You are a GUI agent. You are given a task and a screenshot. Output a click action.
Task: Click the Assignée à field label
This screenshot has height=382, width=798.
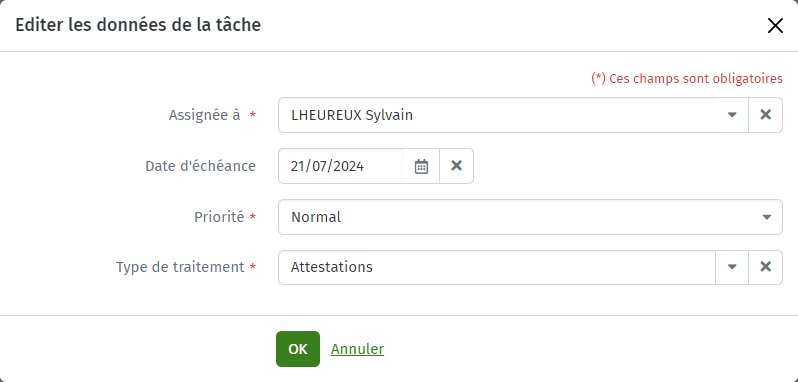coord(204,115)
